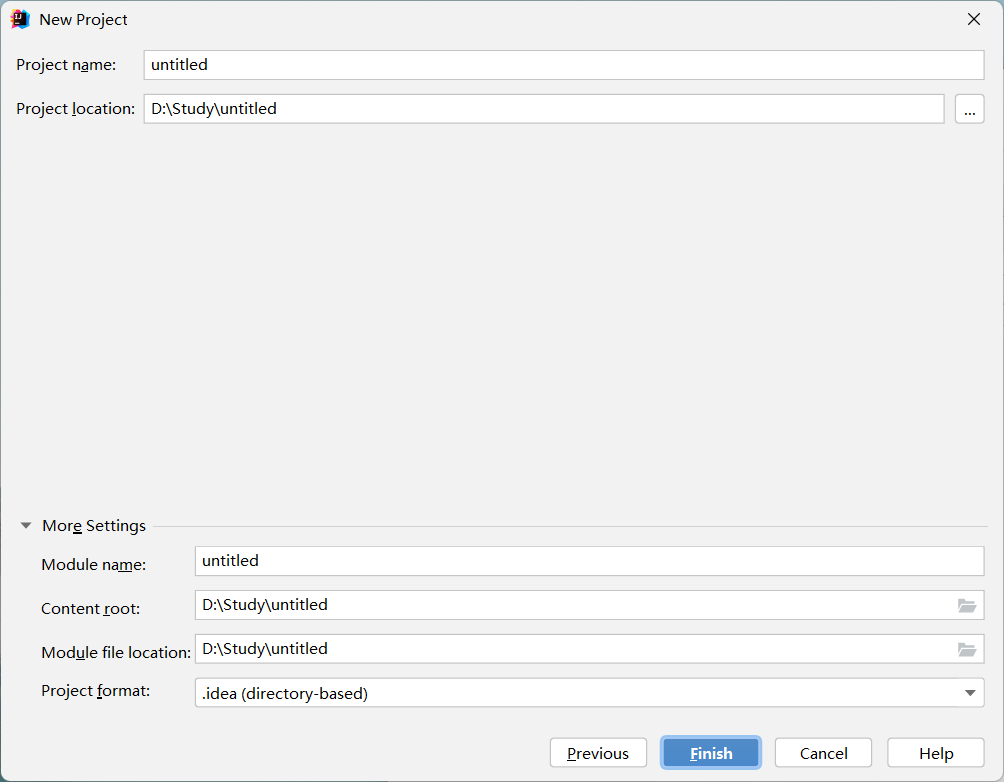Collapse the More Settings section
Screen dimensions: 1004x782
point(26,525)
